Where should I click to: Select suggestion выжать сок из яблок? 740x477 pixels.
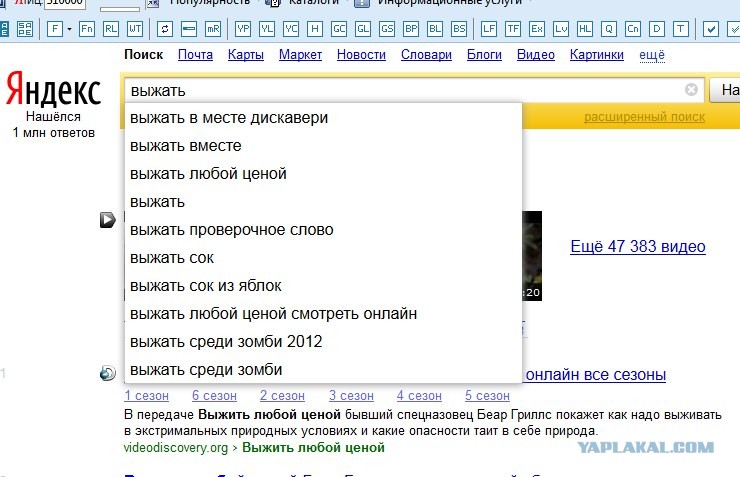tap(323, 285)
